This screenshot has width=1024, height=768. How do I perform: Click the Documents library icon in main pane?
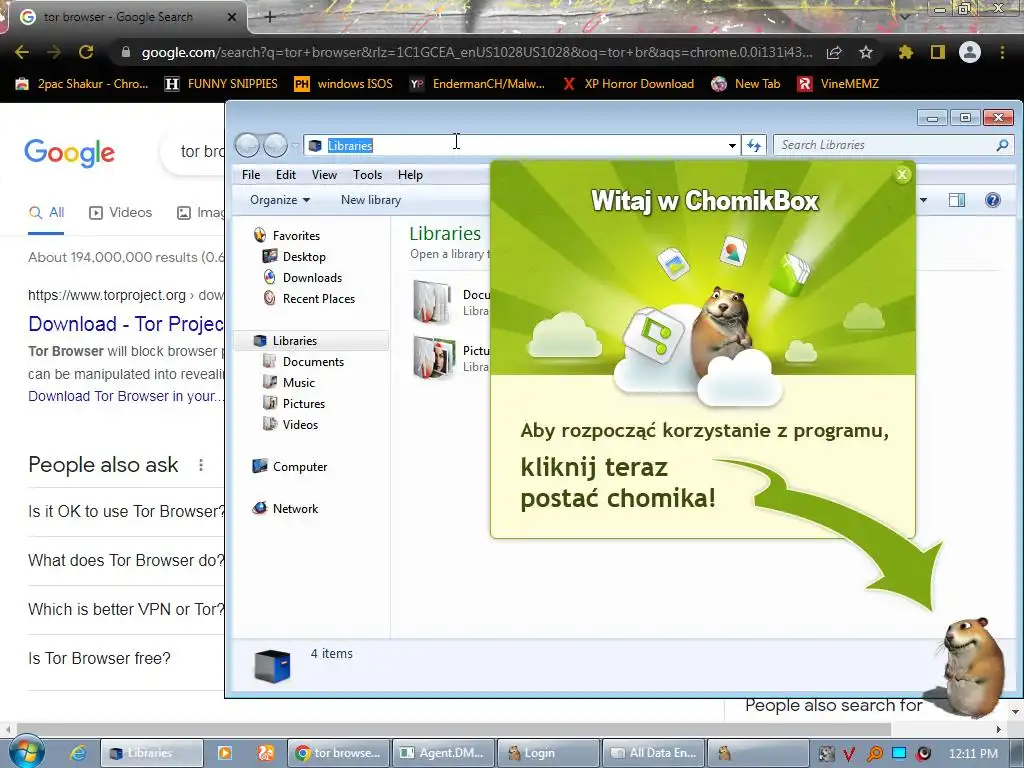point(432,302)
